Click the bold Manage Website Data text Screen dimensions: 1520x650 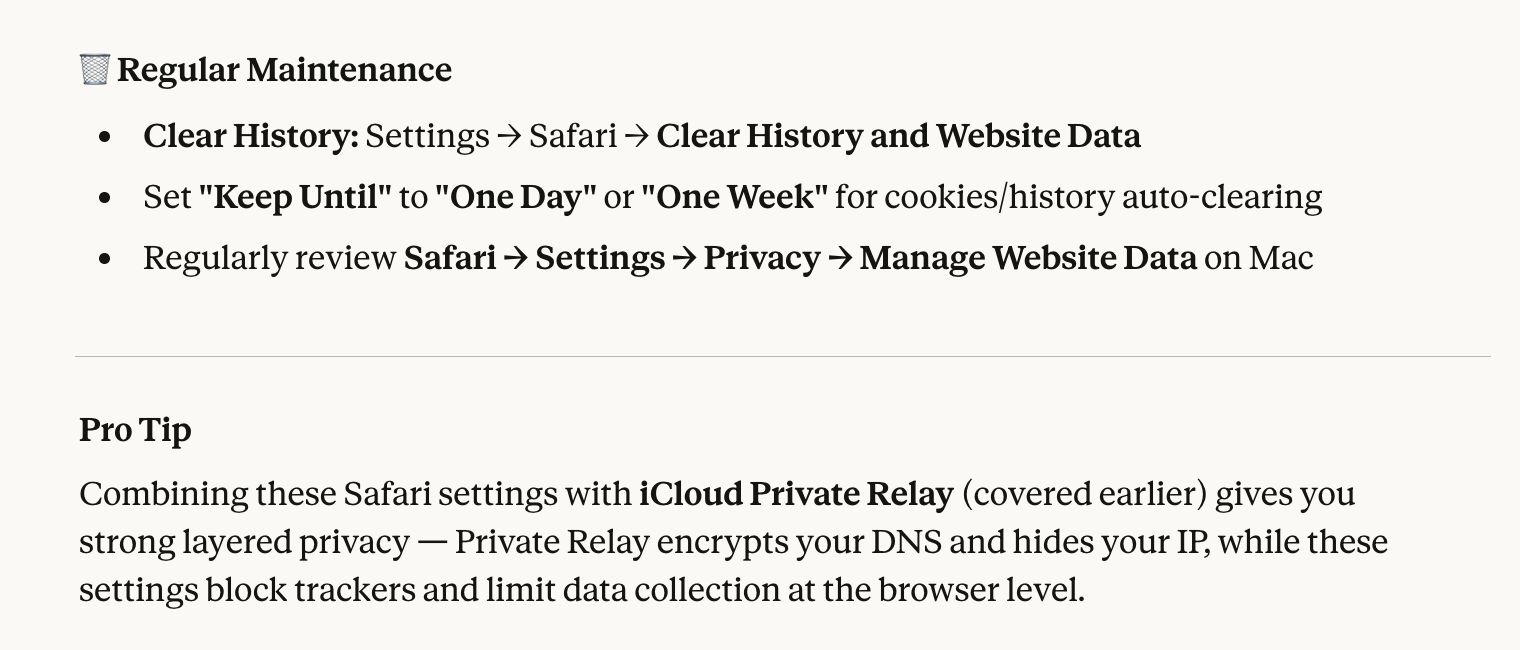point(1028,258)
